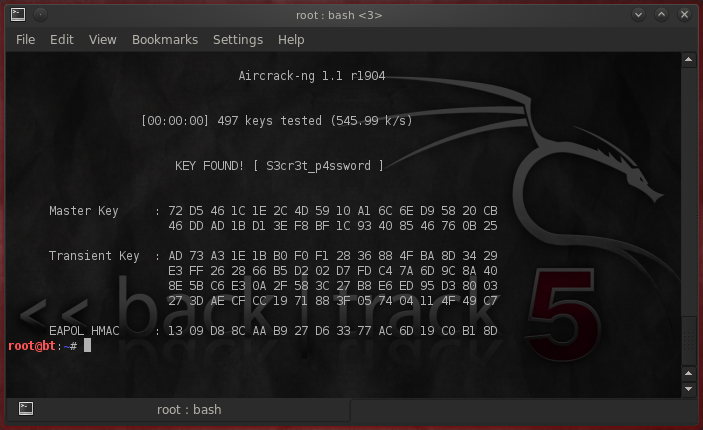The image size is (703, 430).
Task: Select the "root : bash" tab
Action: [188, 409]
